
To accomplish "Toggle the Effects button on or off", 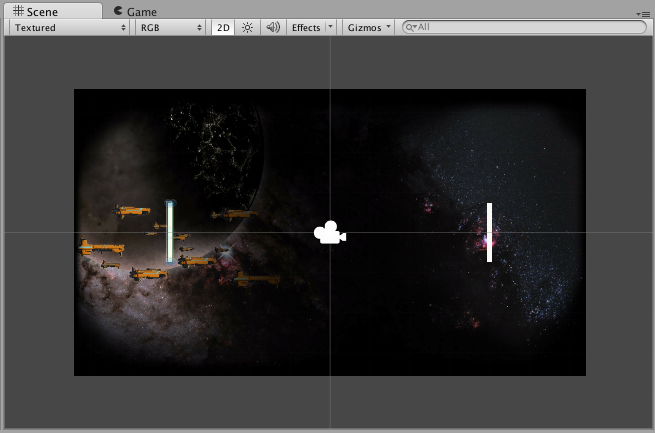I will [x=305, y=28].
